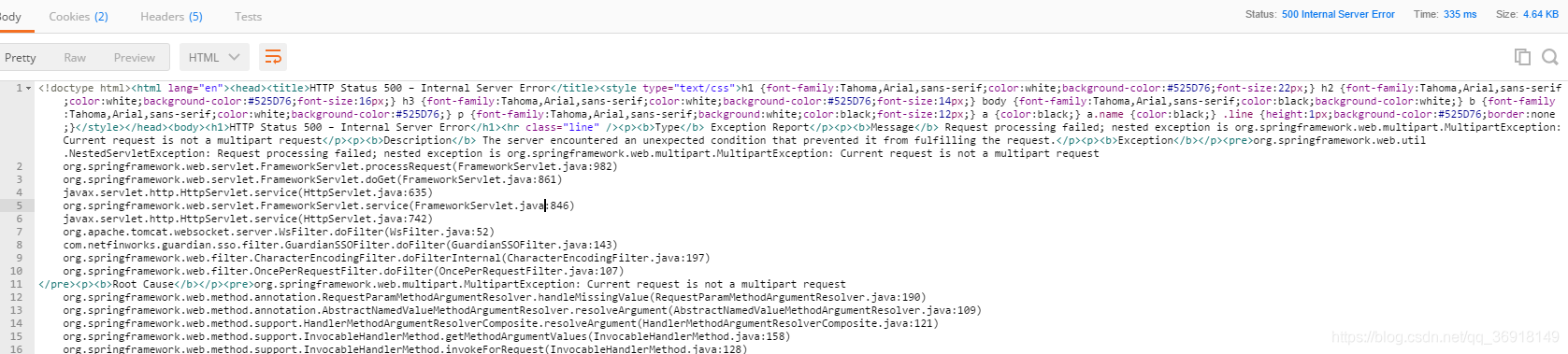Click the NestedServletException text line
1568x354 pixels.
(581, 153)
